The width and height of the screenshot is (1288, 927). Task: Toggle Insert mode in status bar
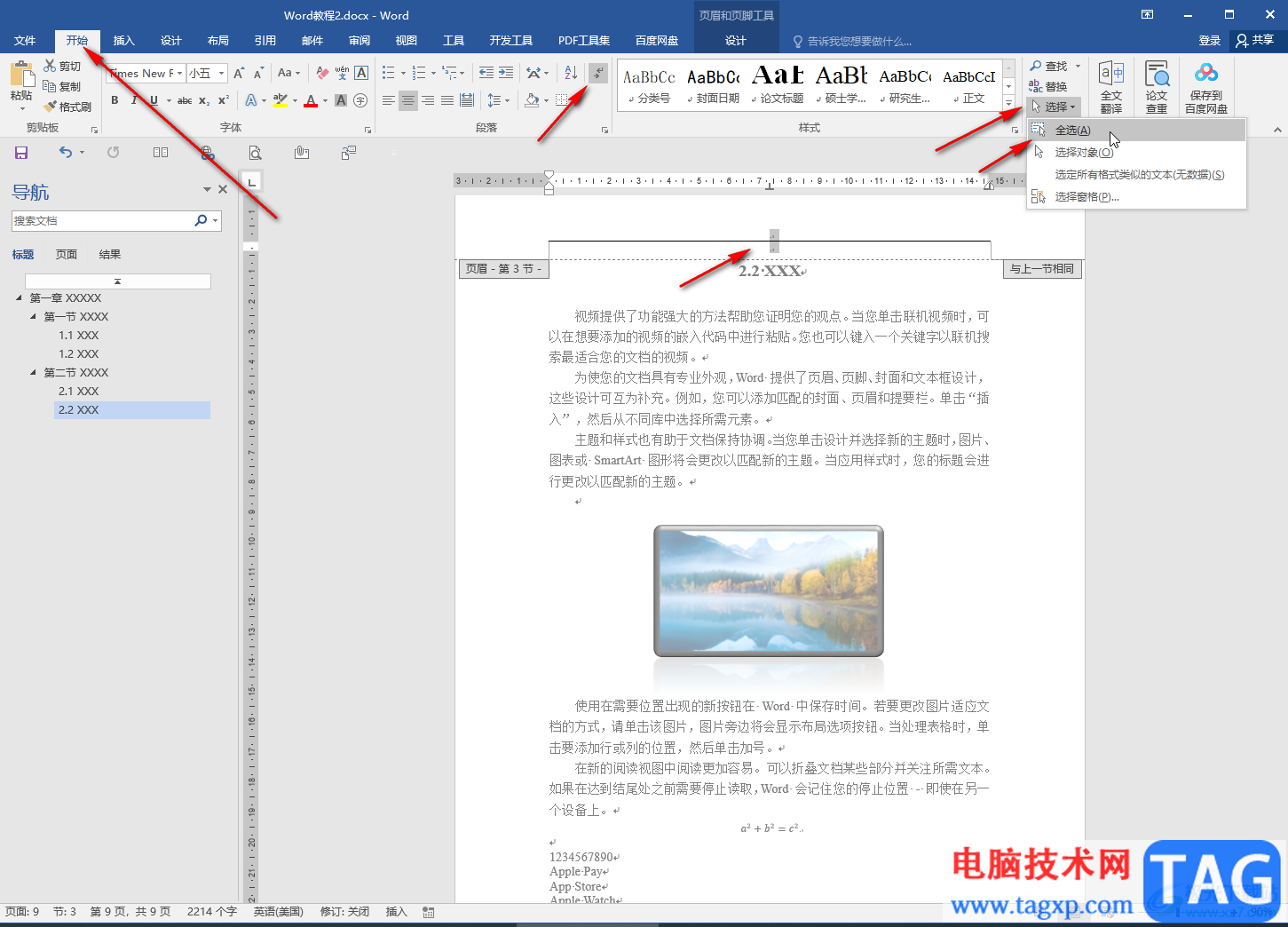(x=396, y=912)
